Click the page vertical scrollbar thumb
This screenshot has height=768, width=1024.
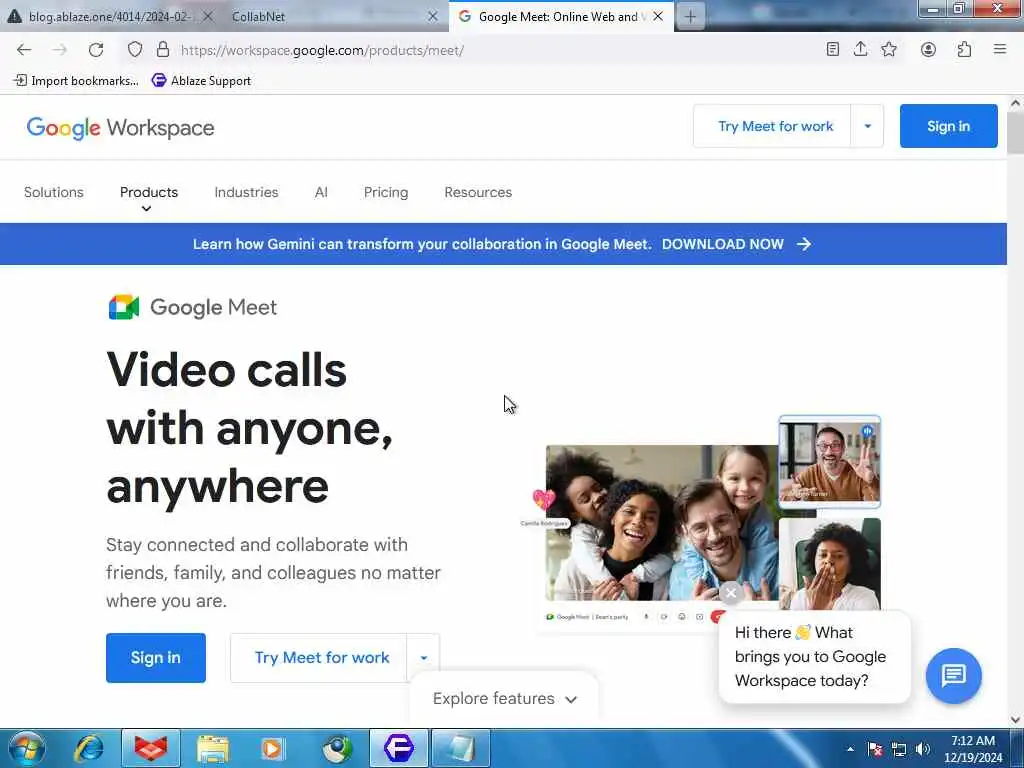[x=1015, y=133]
